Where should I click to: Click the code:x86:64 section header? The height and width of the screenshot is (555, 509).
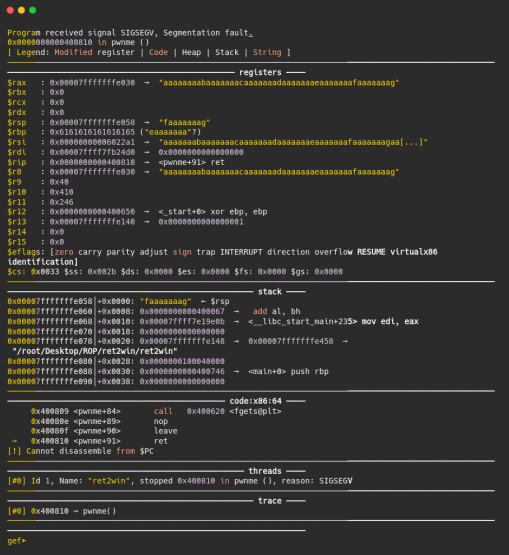(x=256, y=401)
